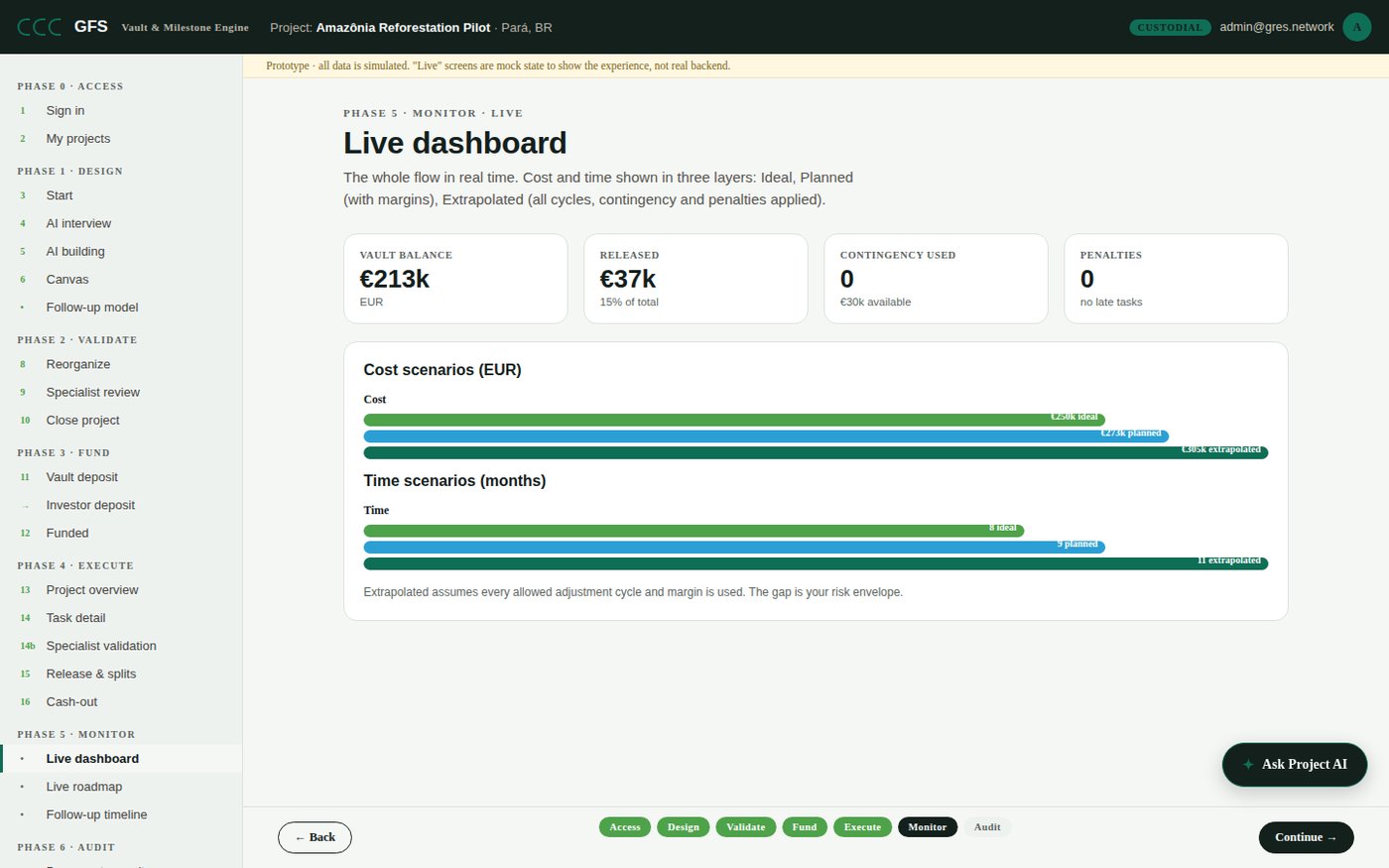Open Task detail

121,617
